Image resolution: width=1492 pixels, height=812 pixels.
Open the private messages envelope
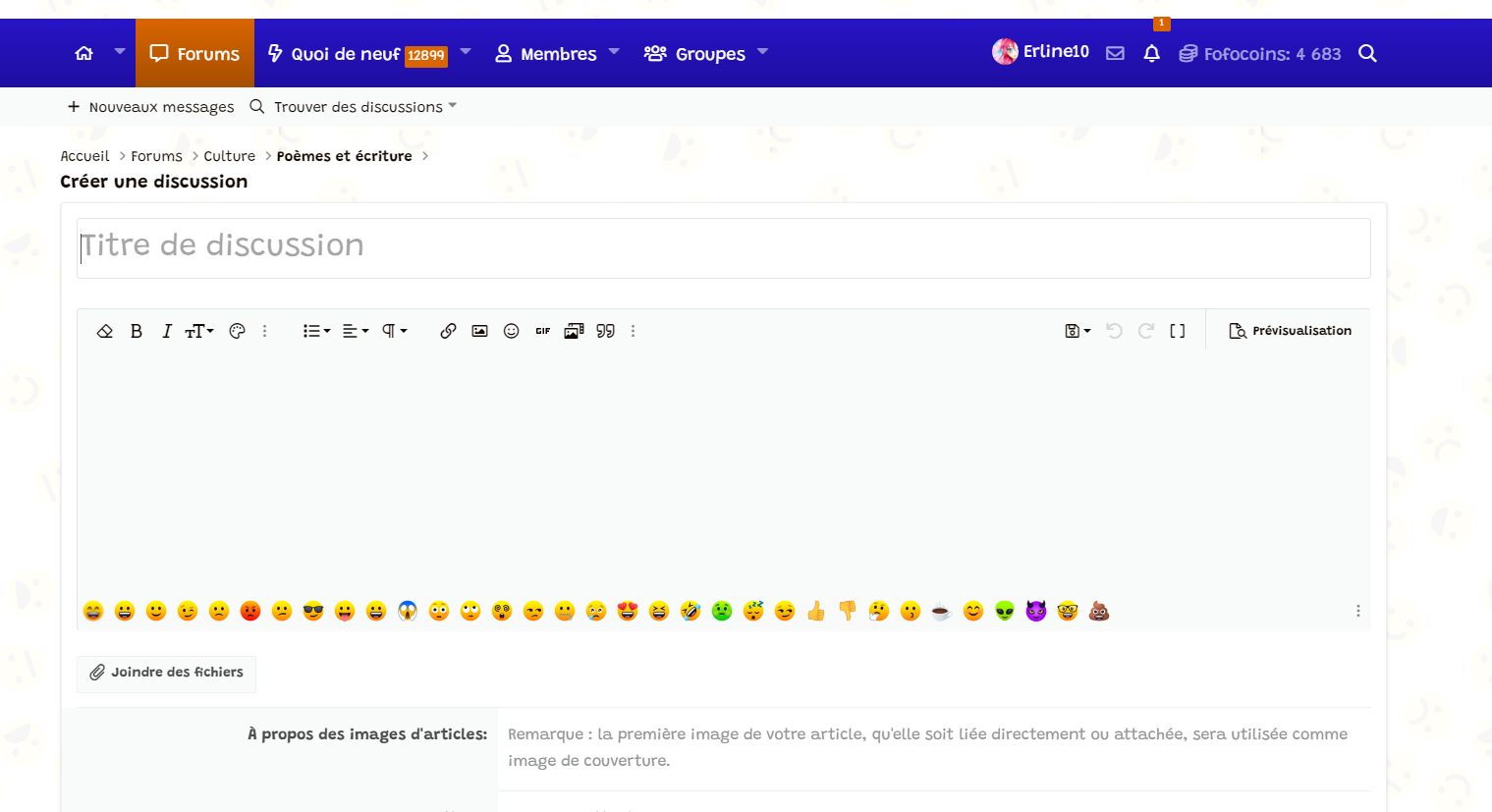point(1115,53)
